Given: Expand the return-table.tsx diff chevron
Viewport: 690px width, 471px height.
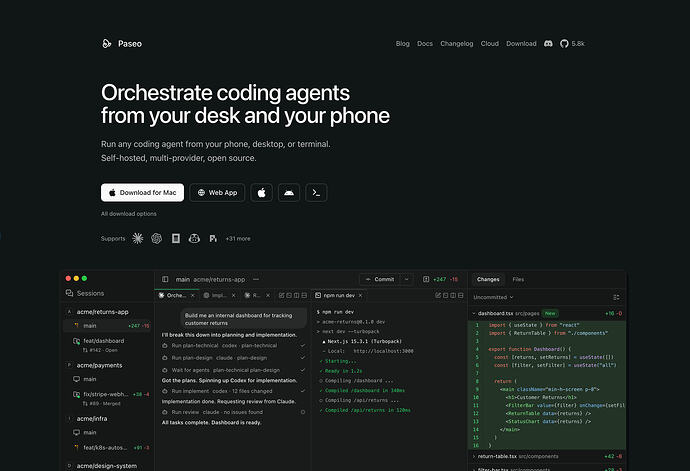Looking at the screenshot, I should point(474,456).
